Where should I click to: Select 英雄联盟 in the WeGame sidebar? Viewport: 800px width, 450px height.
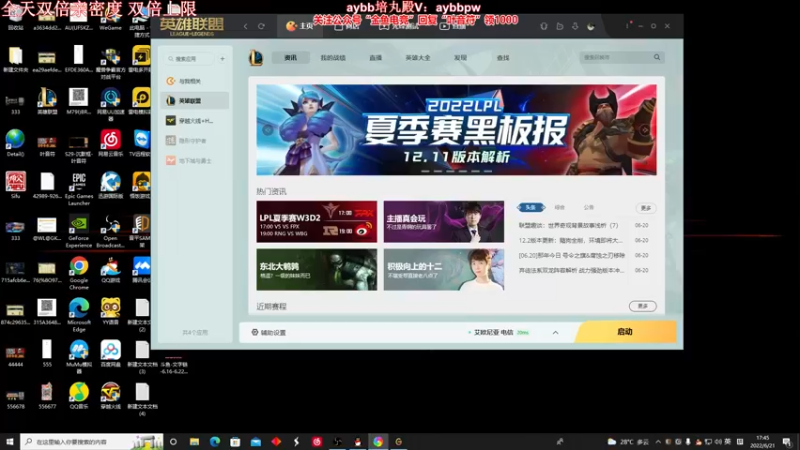tap(195, 101)
